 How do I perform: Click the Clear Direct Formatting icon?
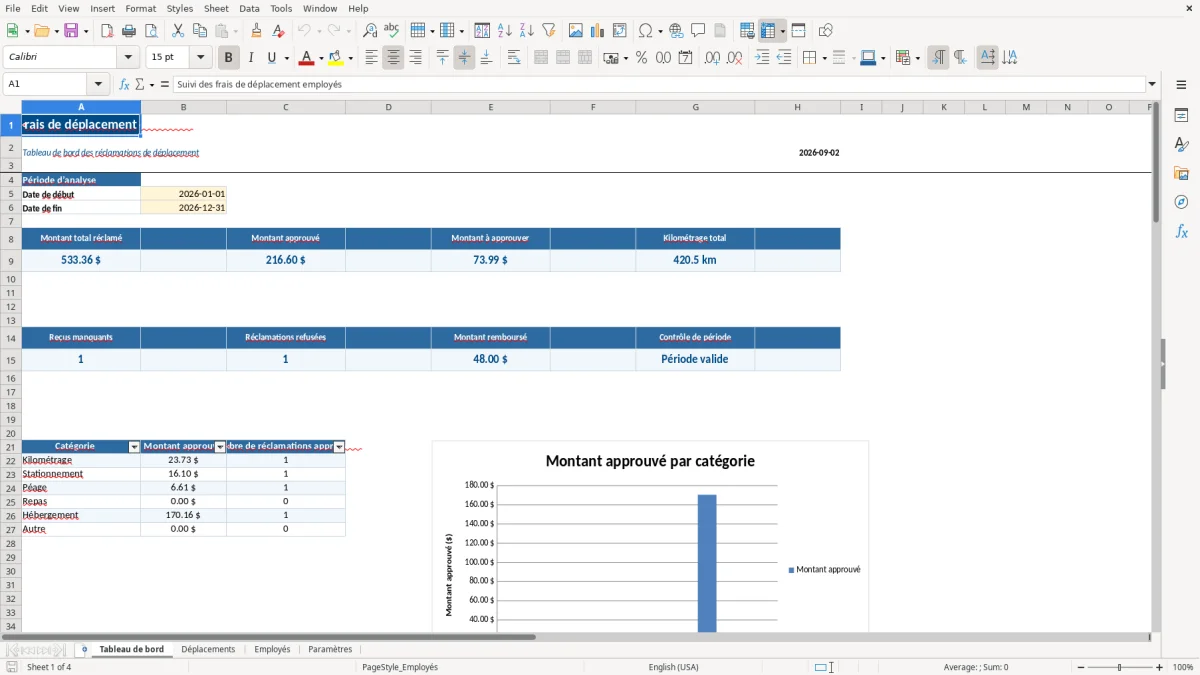[x=279, y=31]
